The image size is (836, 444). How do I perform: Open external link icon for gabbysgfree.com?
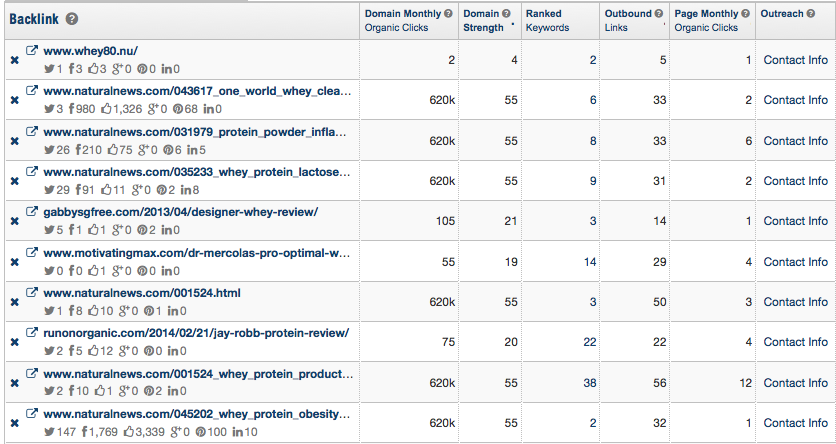pyautogui.click(x=32, y=212)
